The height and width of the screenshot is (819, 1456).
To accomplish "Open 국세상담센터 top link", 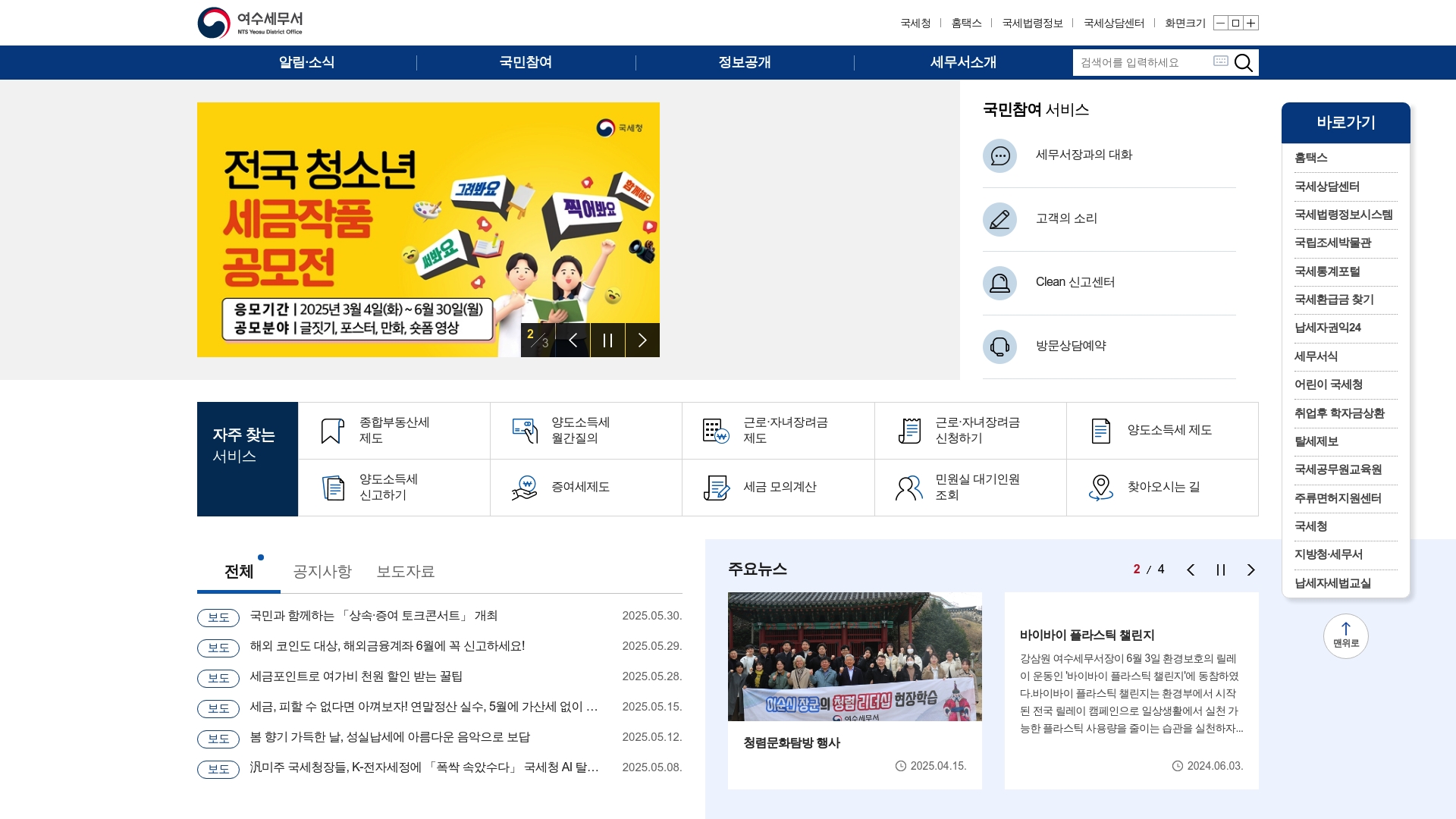I will 1114,23.
